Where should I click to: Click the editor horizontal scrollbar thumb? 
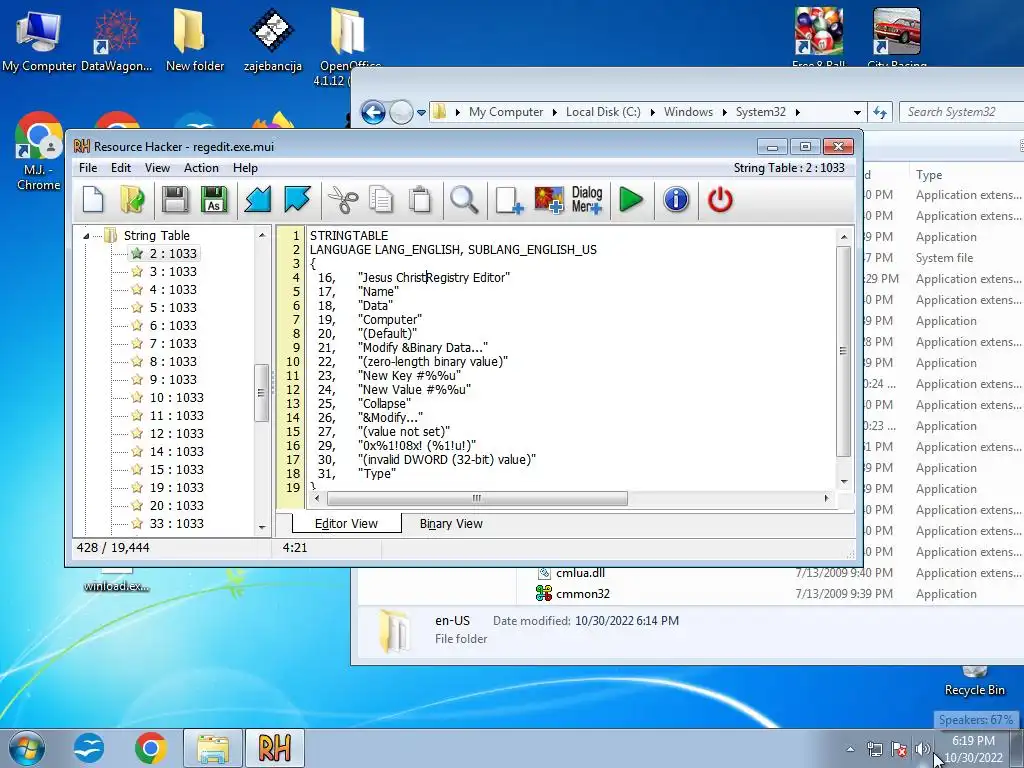tap(477, 499)
